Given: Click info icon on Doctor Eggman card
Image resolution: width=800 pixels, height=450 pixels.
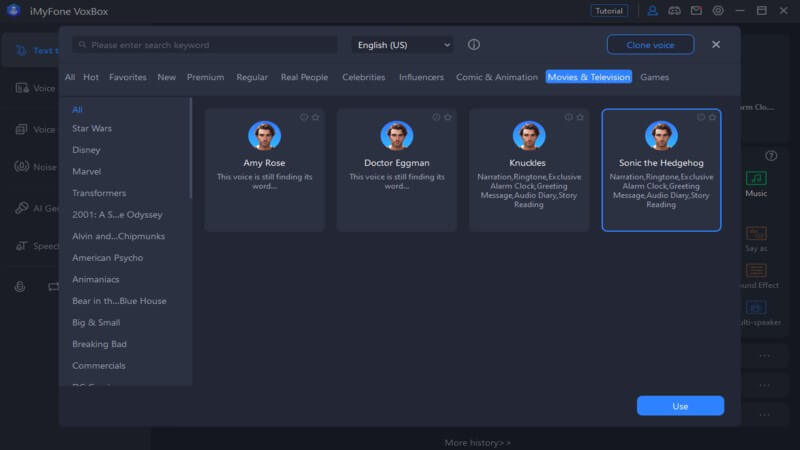Looking at the screenshot, I should [x=436, y=117].
